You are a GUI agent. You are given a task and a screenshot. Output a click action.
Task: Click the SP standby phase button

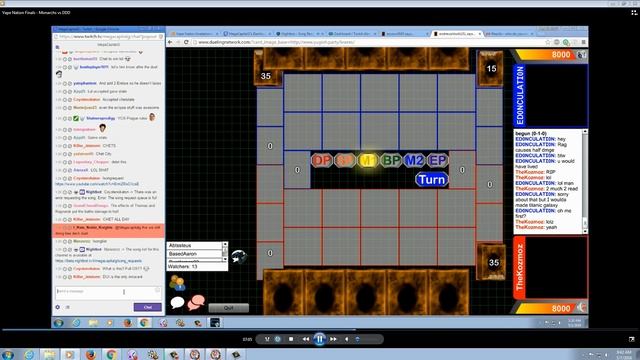coord(345,160)
